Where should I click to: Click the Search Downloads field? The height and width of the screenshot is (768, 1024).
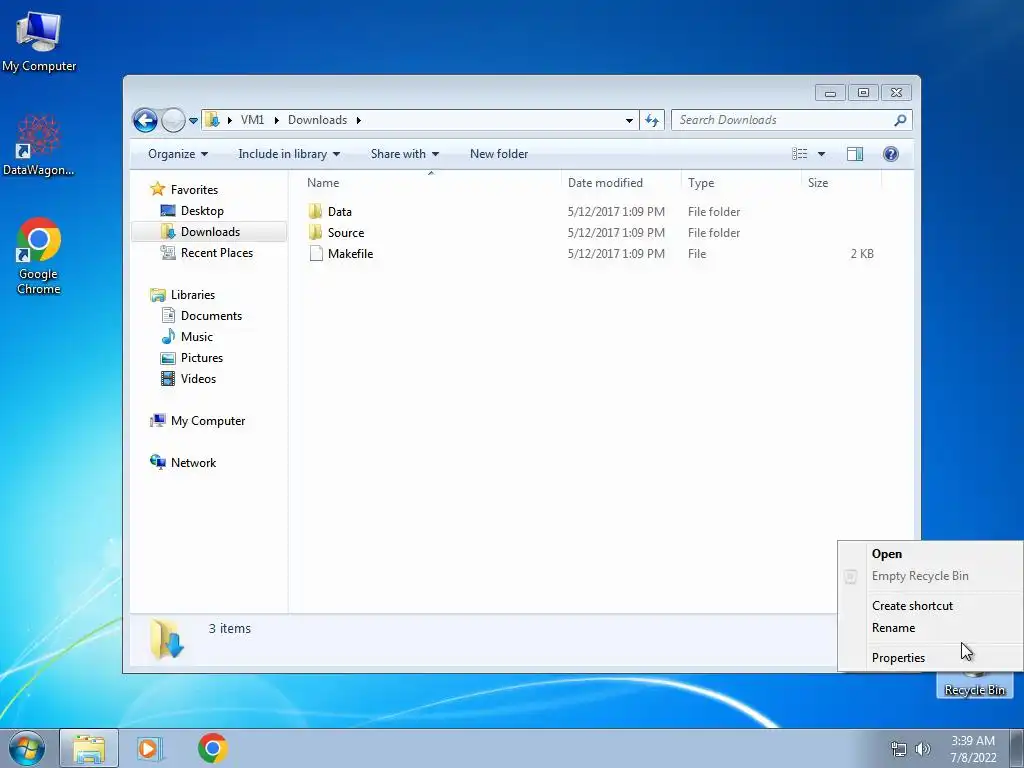point(792,120)
